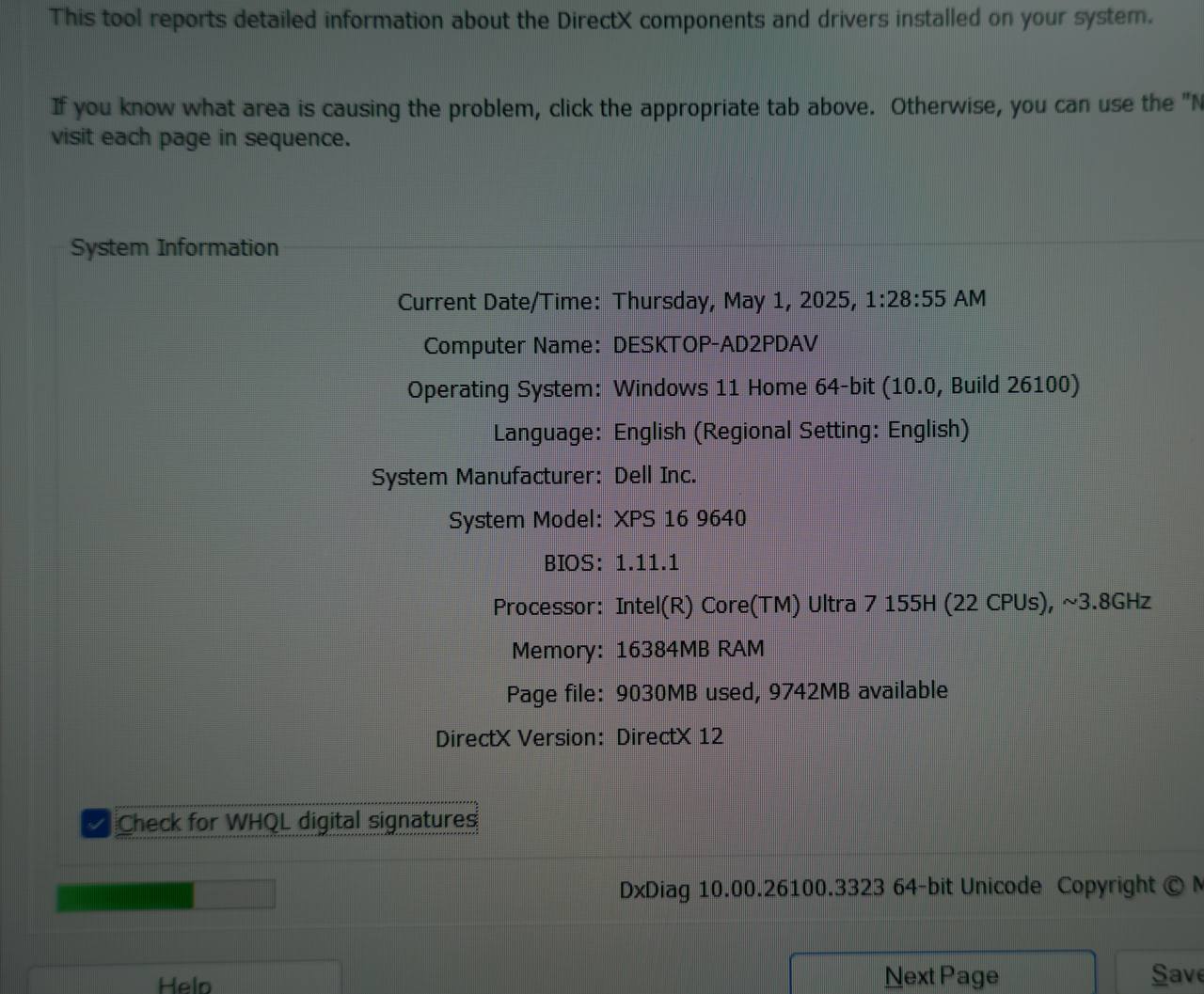Click the Language entry English

pyautogui.click(x=790, y=430)
